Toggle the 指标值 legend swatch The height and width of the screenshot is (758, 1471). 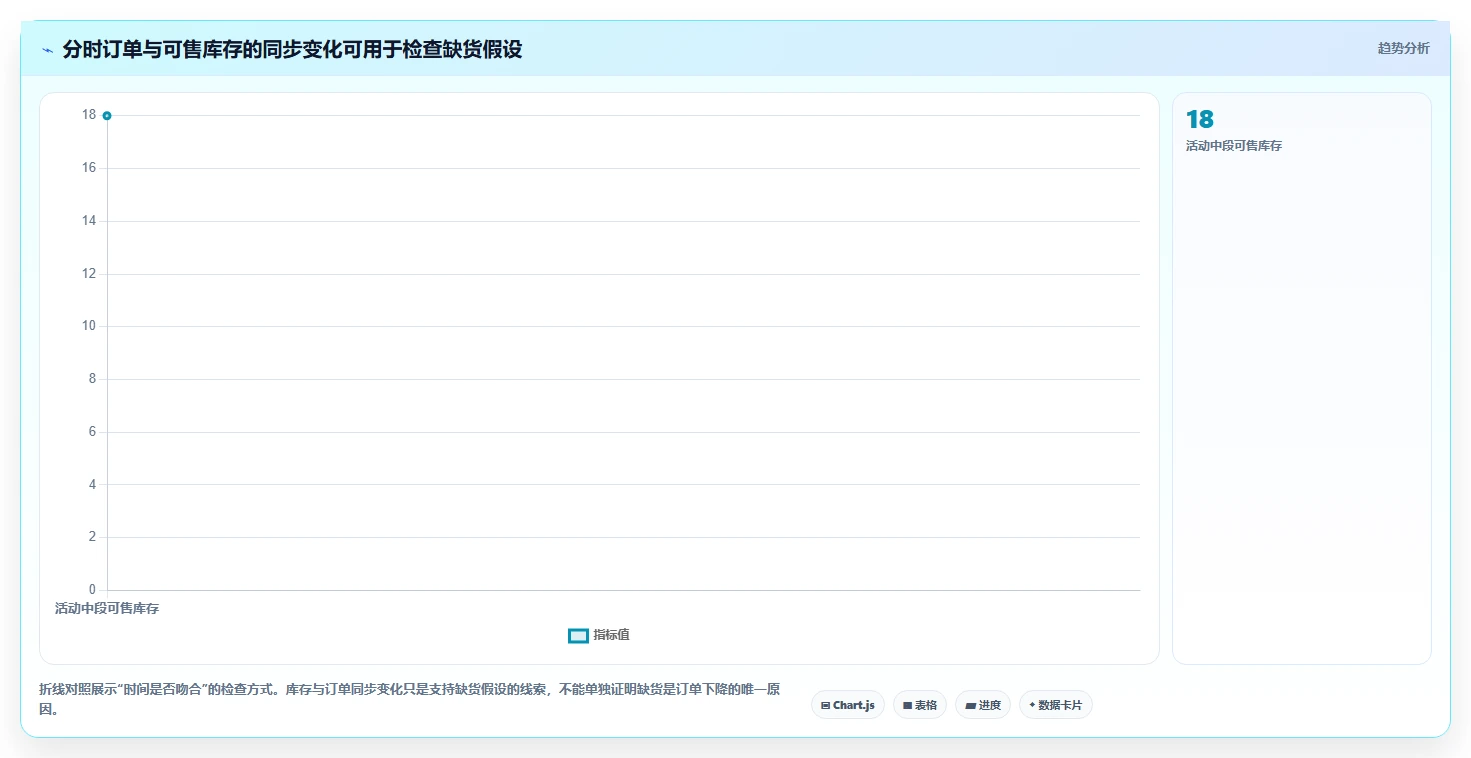(x=578, y=636)
